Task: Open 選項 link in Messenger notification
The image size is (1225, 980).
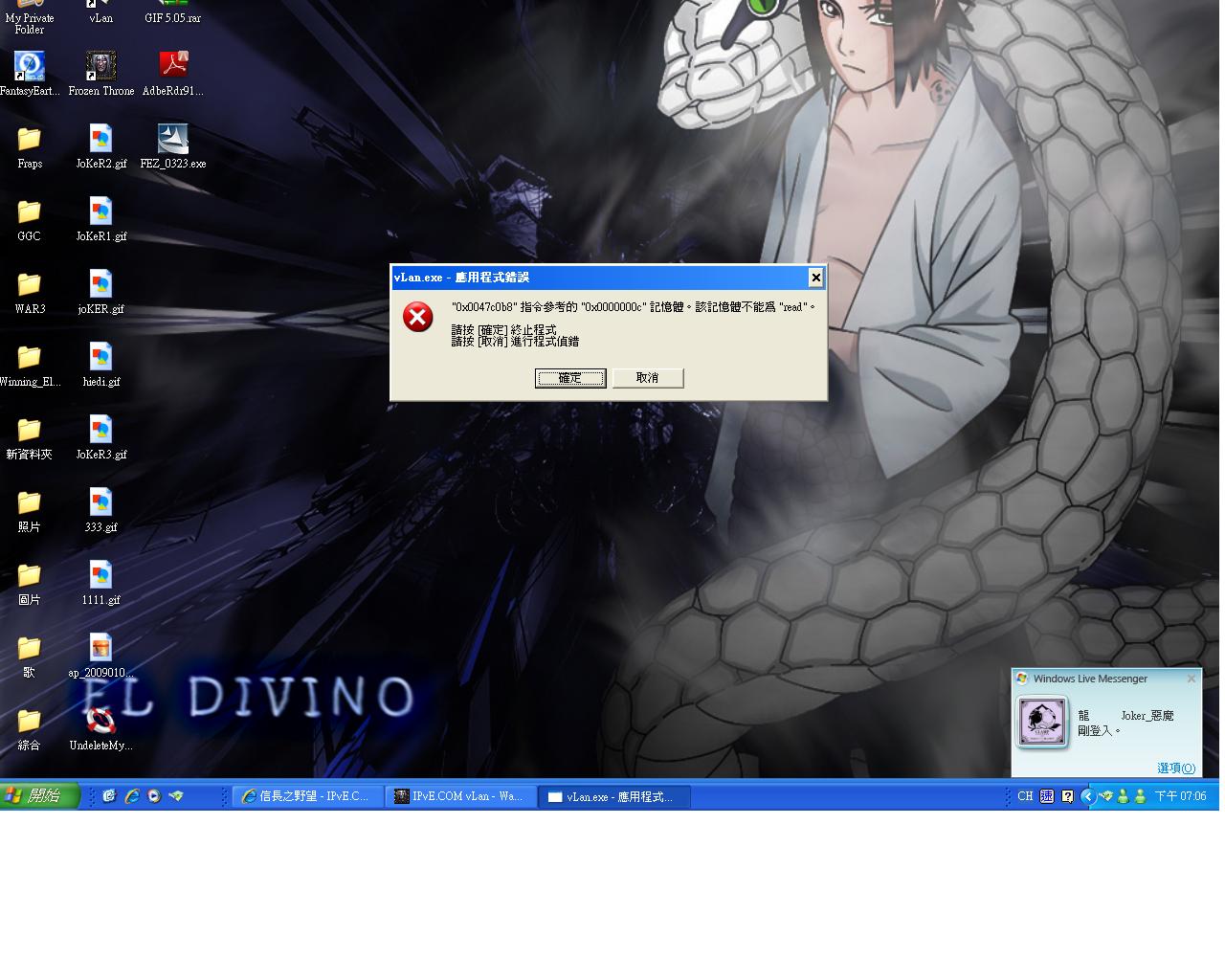Action: click(x=1176, y=768)
